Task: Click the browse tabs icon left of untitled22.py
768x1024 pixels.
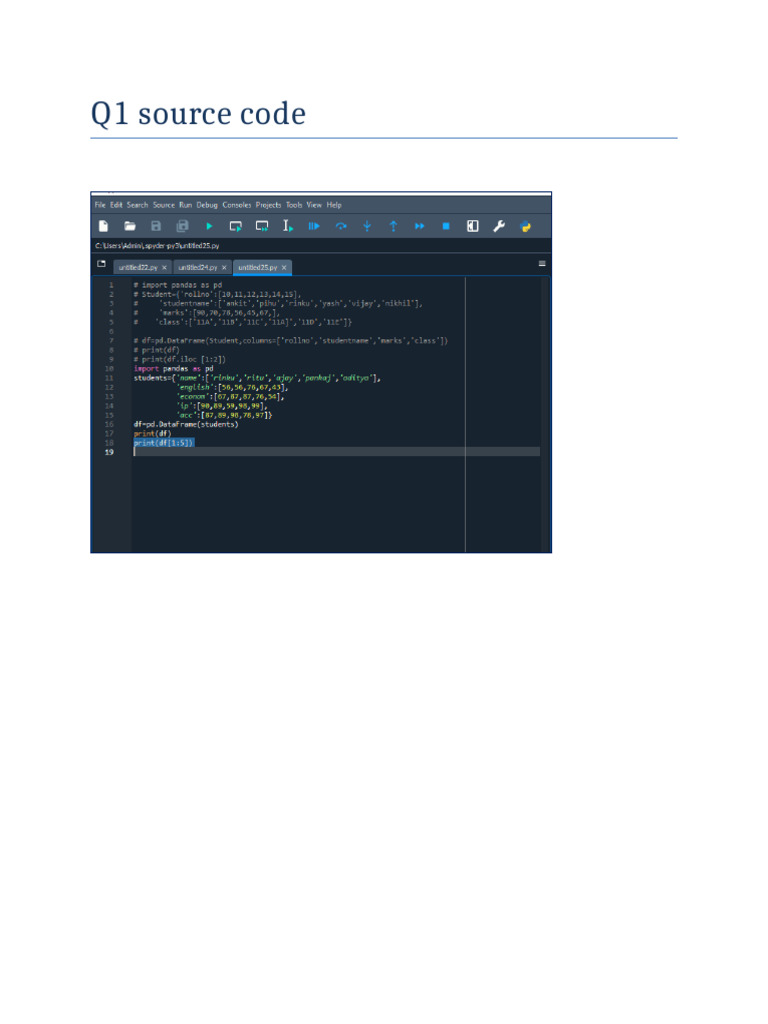Action: (x=101, y=264)
